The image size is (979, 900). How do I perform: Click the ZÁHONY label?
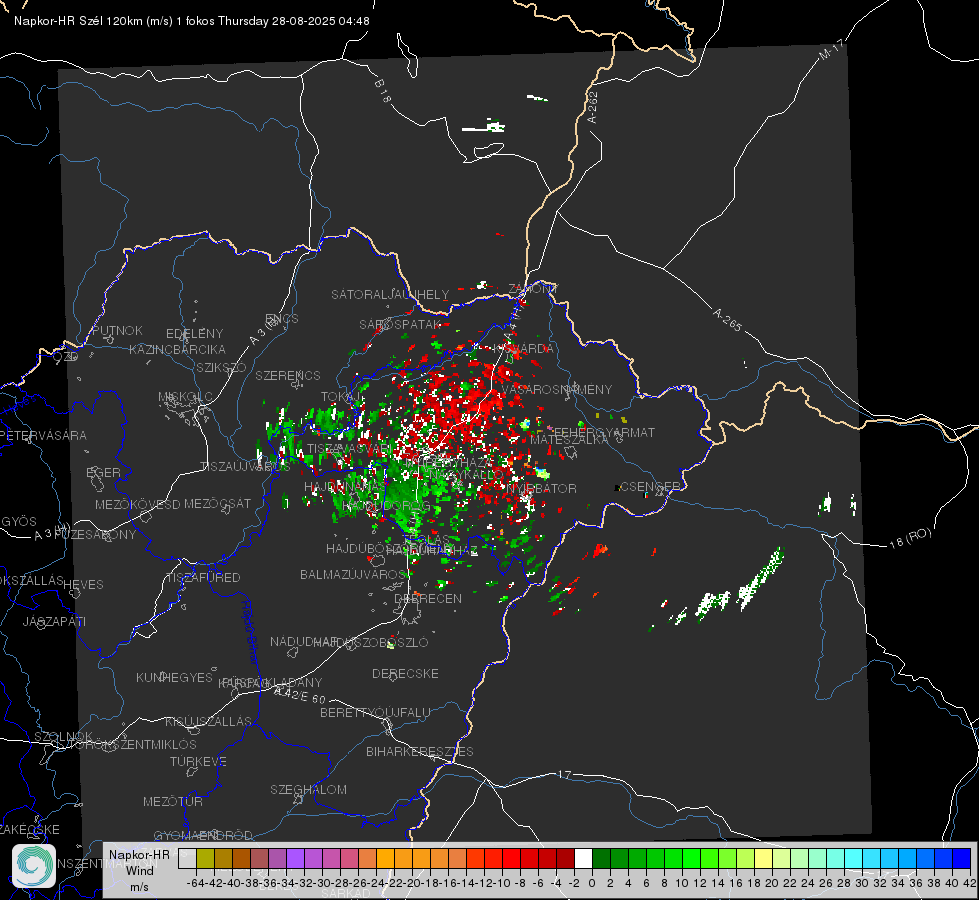(533, 289)
